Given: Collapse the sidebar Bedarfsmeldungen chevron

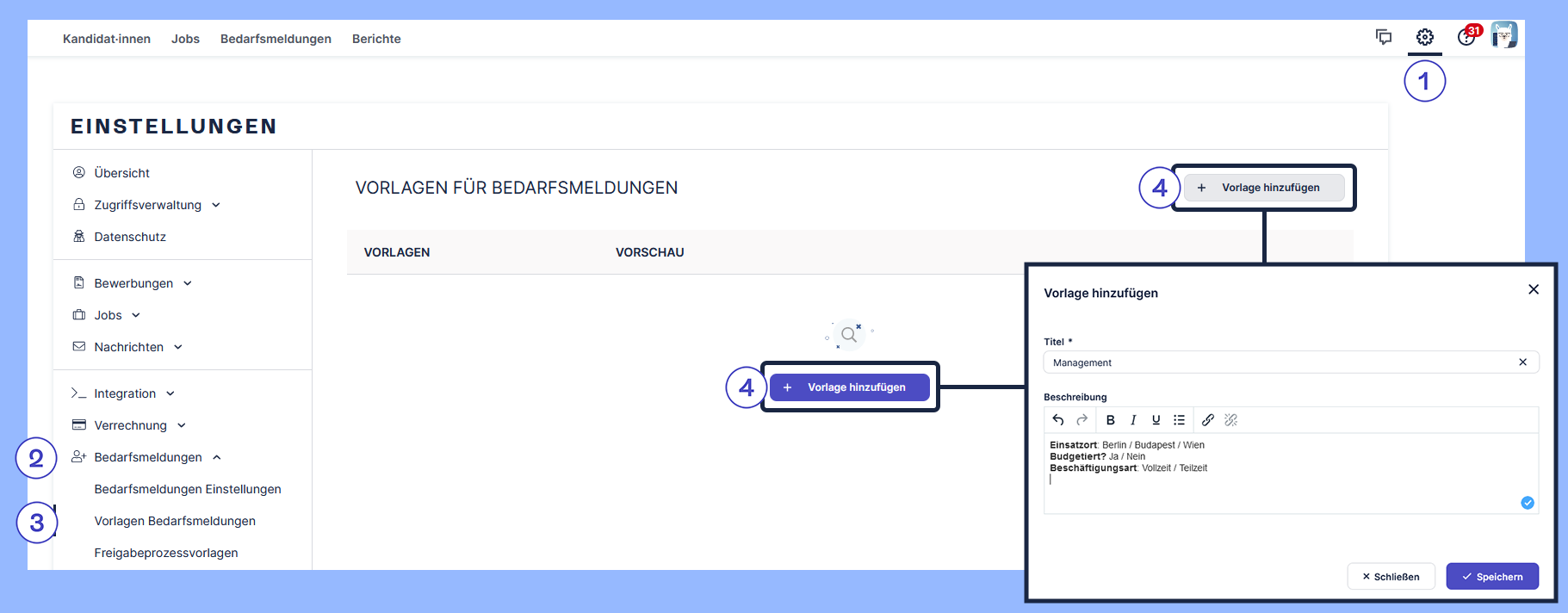Looking at the screenshot, I should [217, 457].
